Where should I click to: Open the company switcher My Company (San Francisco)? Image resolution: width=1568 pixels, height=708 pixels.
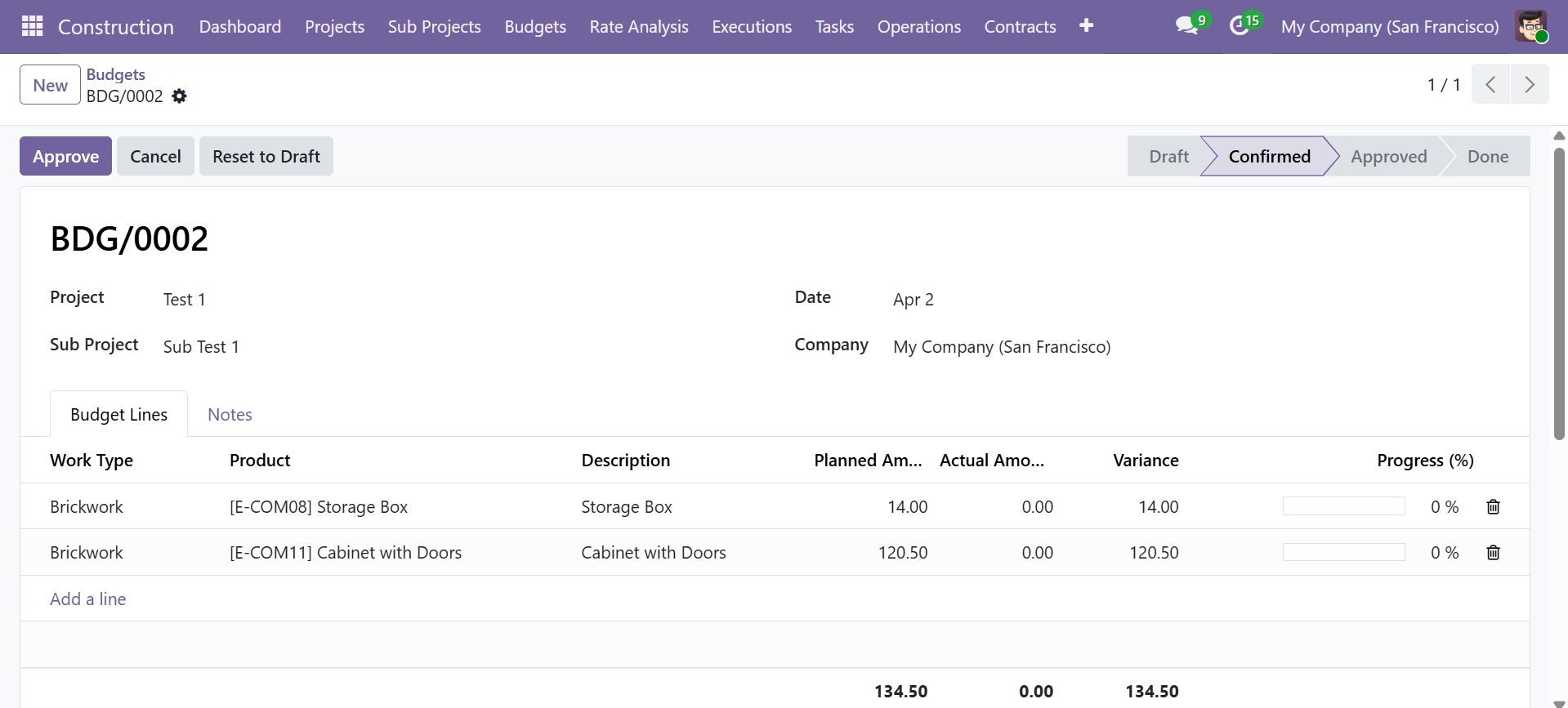pyautogui.click(x=1389, y=27)
